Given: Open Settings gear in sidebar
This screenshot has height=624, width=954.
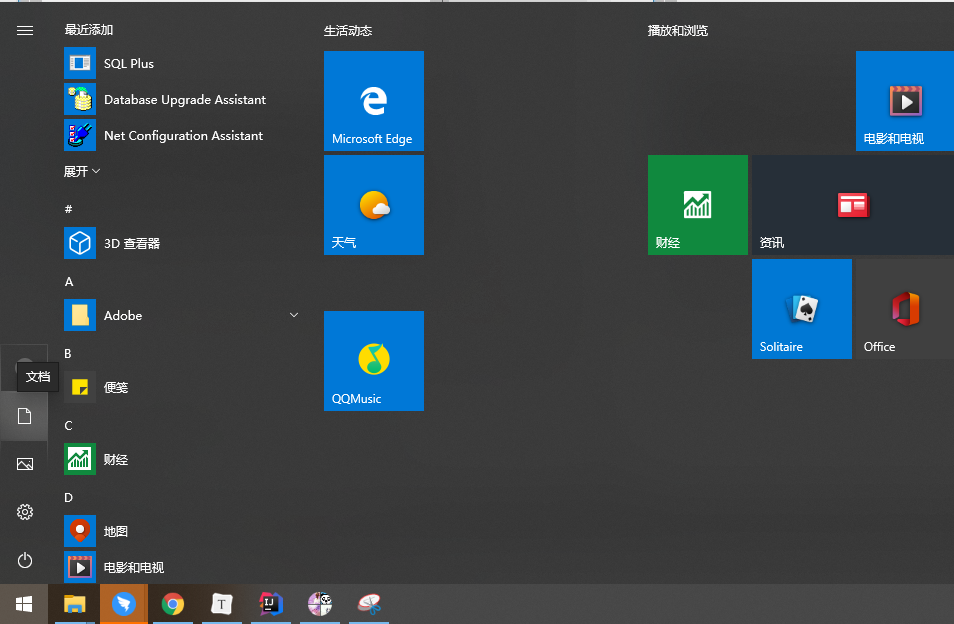Looking at the screenshot, I should 24,512.
